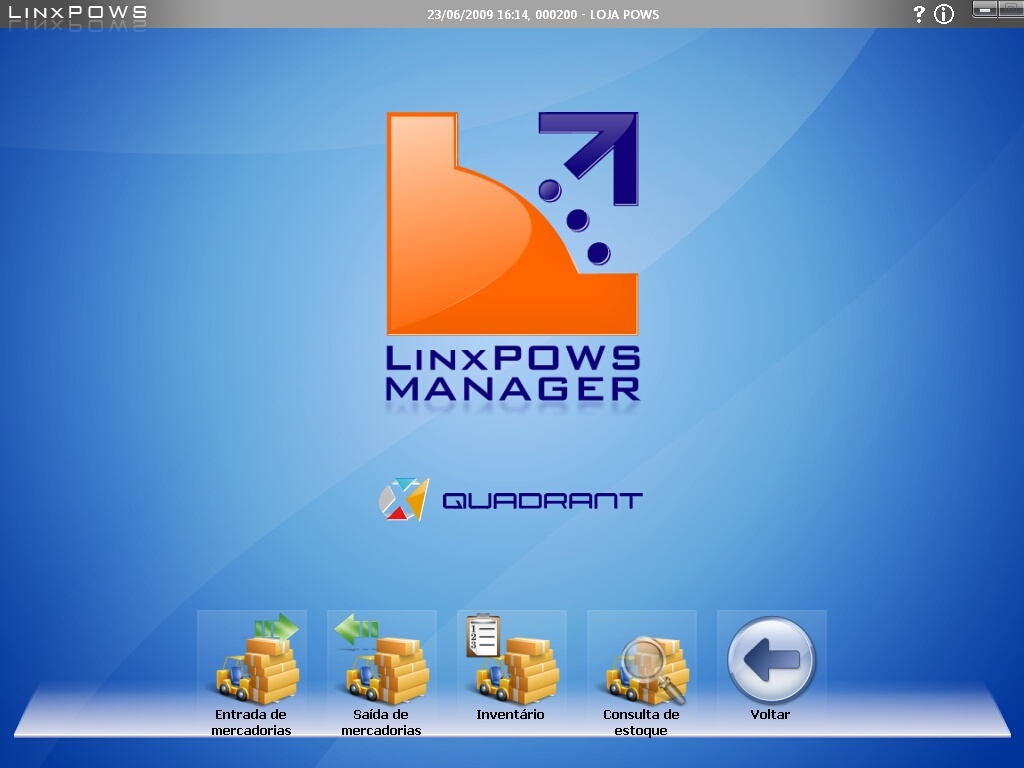Image resolution: width=1024 pixels, height=768 pixels.
Task: Minimize the LinxPOWS window
Action: [985, 10]
